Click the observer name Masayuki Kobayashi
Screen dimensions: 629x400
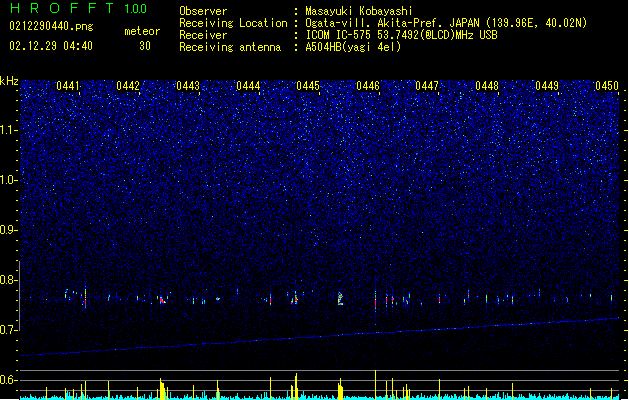point(359,11)
